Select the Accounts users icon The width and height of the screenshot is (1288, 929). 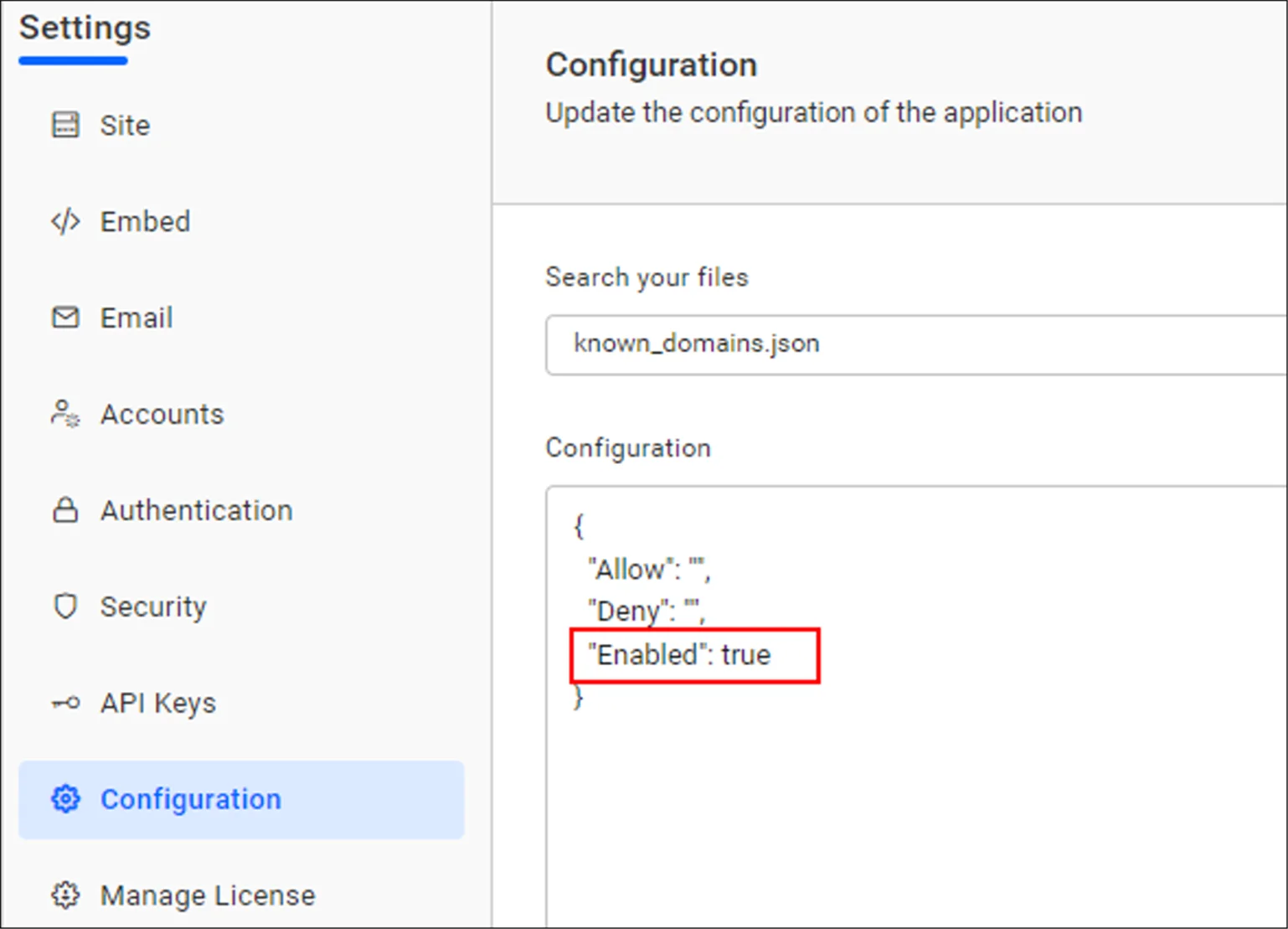(65, 413)
